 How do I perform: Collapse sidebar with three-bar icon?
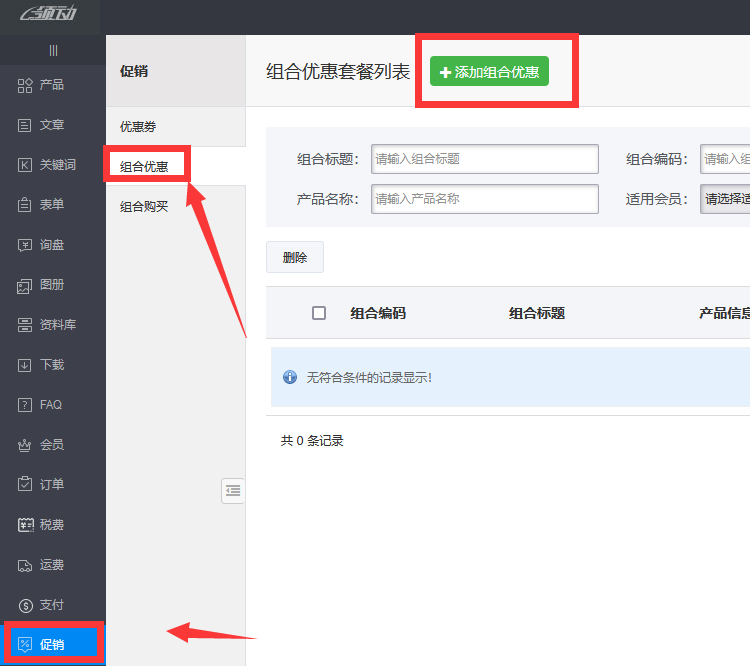pyautogui.click(x=53, y=50)
